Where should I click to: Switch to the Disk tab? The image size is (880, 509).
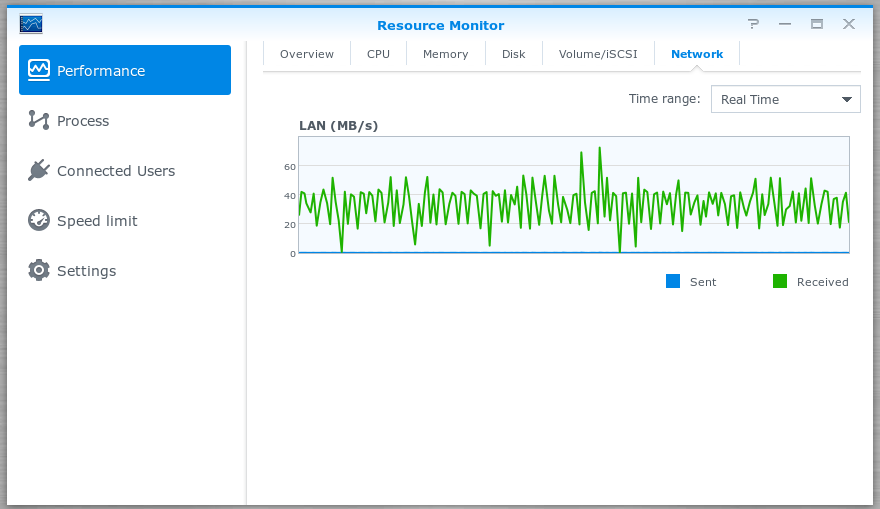click(x=514, y=54)
